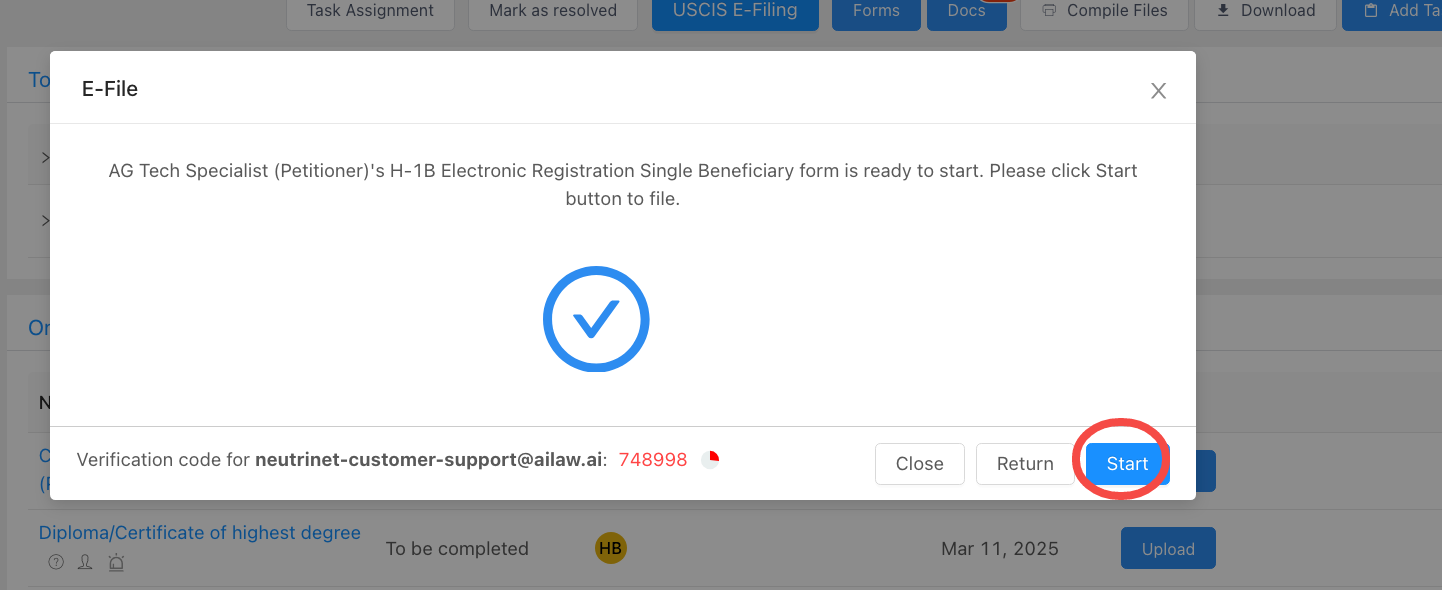Open Diploma/Certificate of highest degree link

[200, 533]
